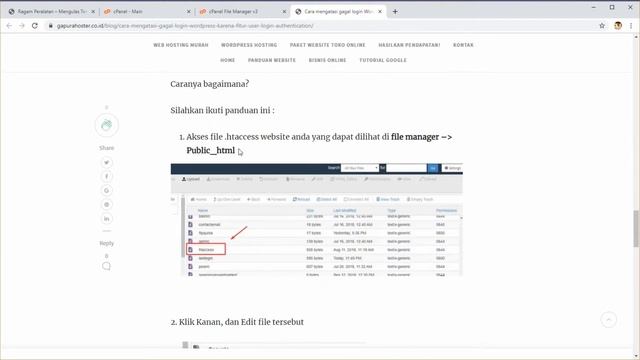
Task: Open the Panduan Website menu item
Action: (272, 60)
